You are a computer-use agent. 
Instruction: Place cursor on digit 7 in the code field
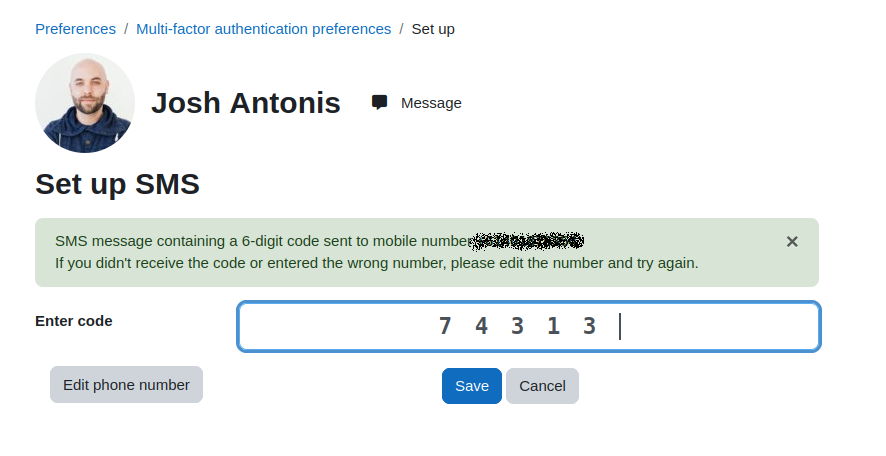point(445,326)
